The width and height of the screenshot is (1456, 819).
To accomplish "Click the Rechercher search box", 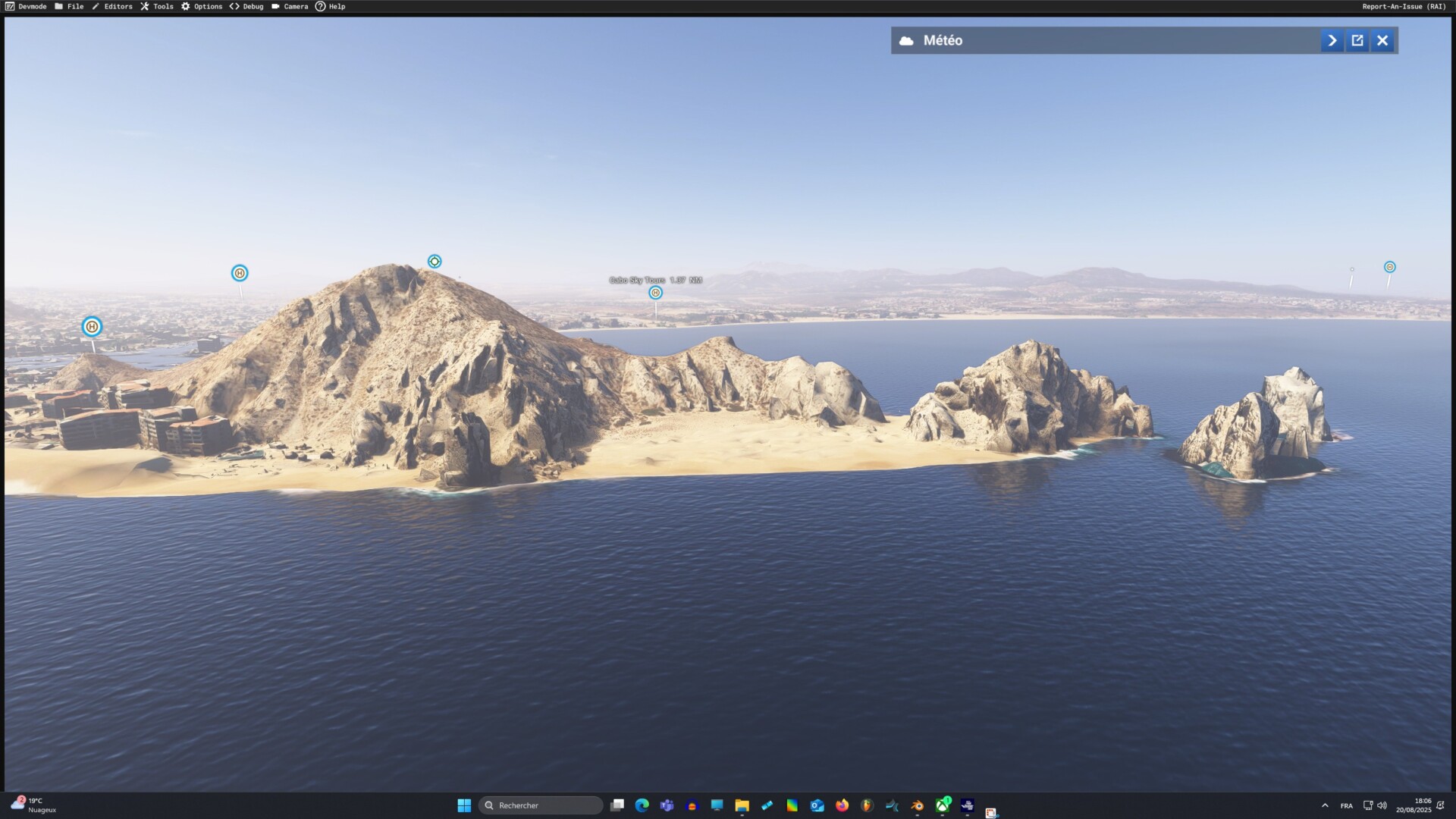I will (541, 805).
